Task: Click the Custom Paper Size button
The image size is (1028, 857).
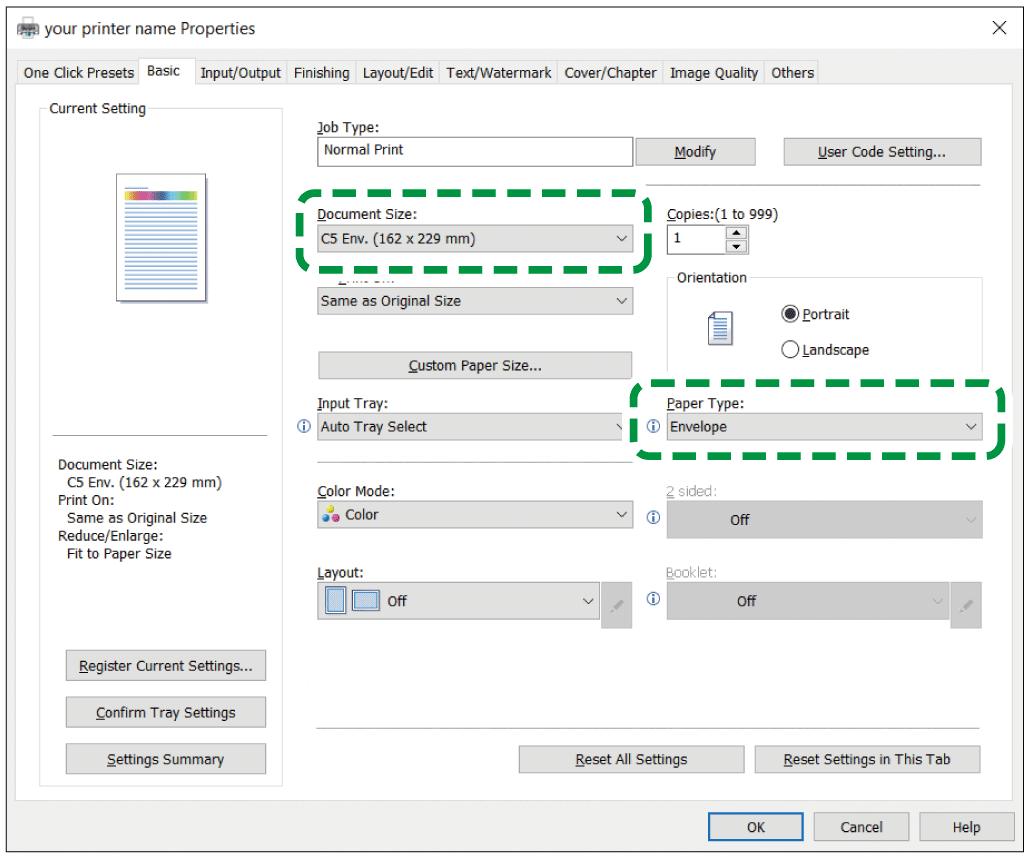Action: click(475, 366)
